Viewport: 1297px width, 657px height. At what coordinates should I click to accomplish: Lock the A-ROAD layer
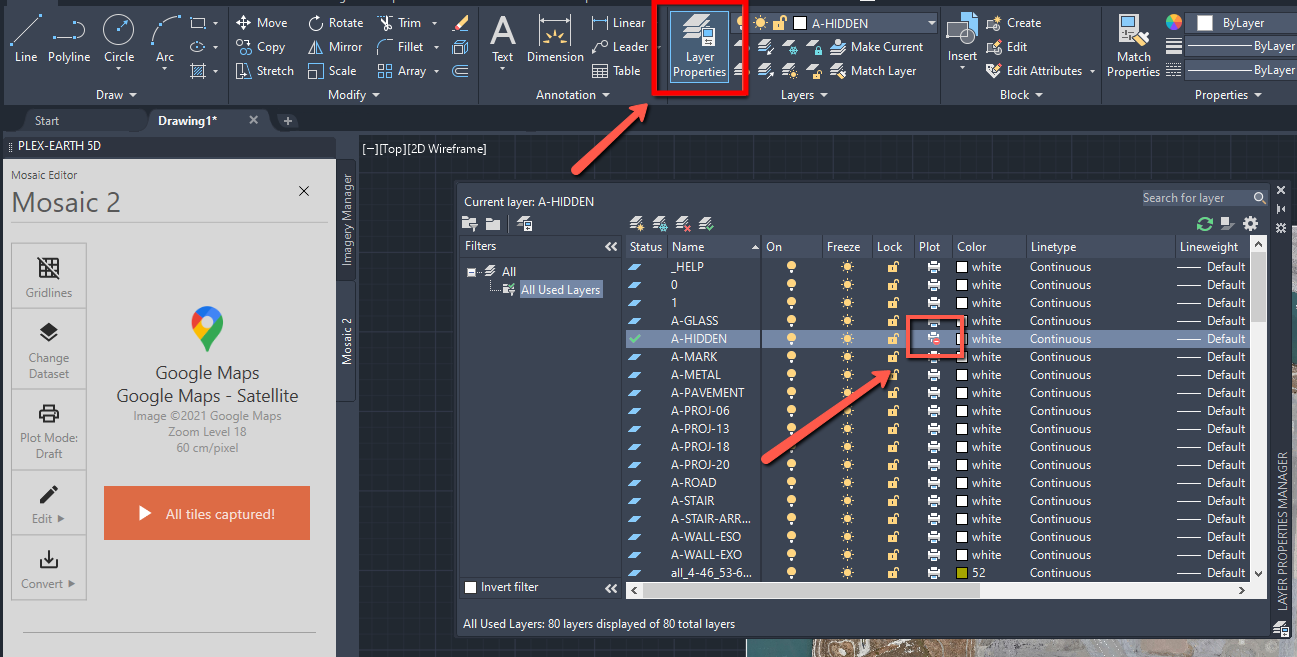coord(892,483)
